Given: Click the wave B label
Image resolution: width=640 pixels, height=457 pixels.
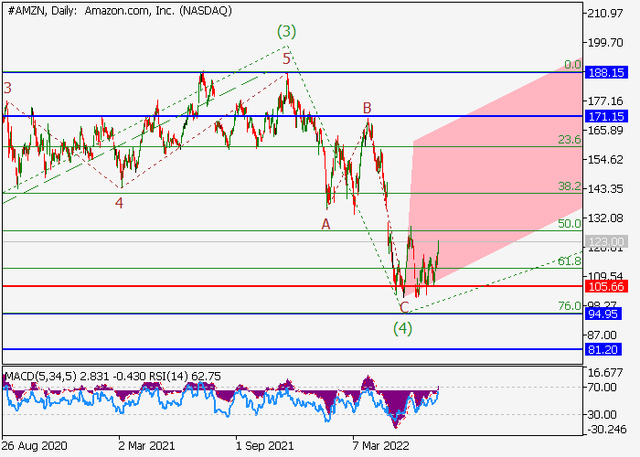Looking at the screenshot, I should [x=367, y=108].
